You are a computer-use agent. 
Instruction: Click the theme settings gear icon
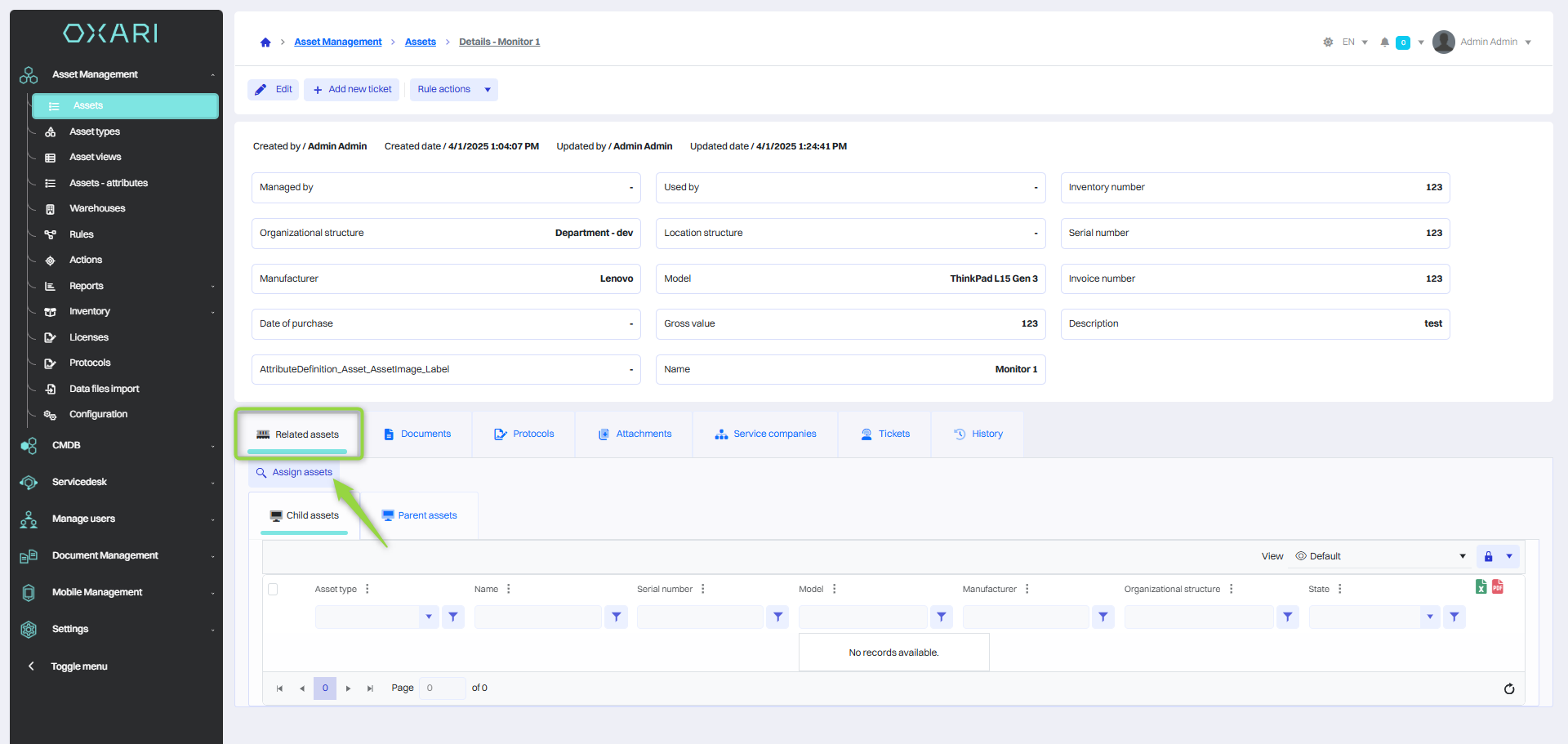coord(1328,42)
